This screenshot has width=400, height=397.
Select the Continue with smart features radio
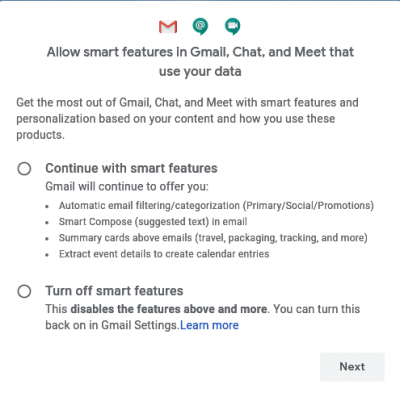pos(24,169)
